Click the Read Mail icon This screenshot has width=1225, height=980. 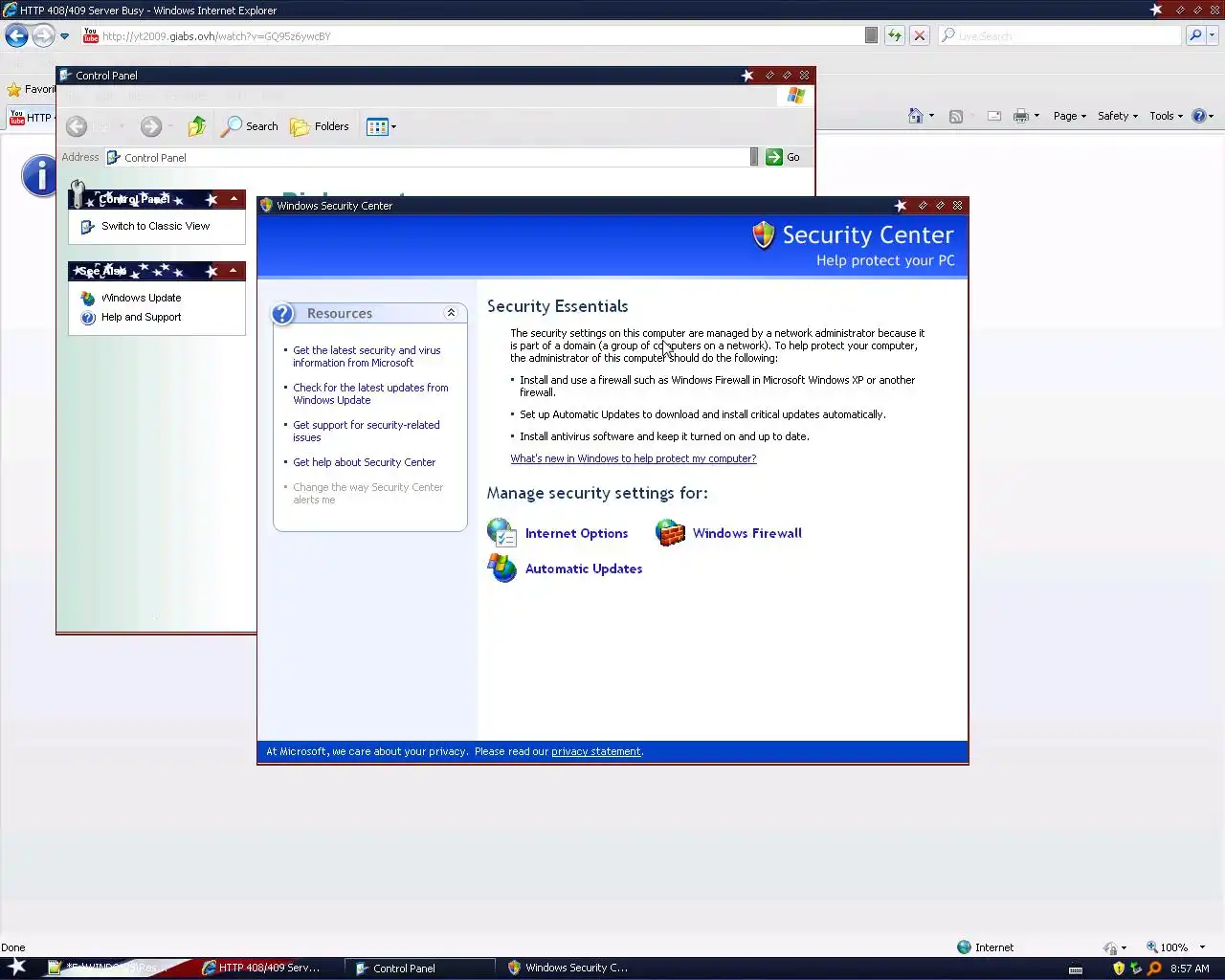coord(994,116)
